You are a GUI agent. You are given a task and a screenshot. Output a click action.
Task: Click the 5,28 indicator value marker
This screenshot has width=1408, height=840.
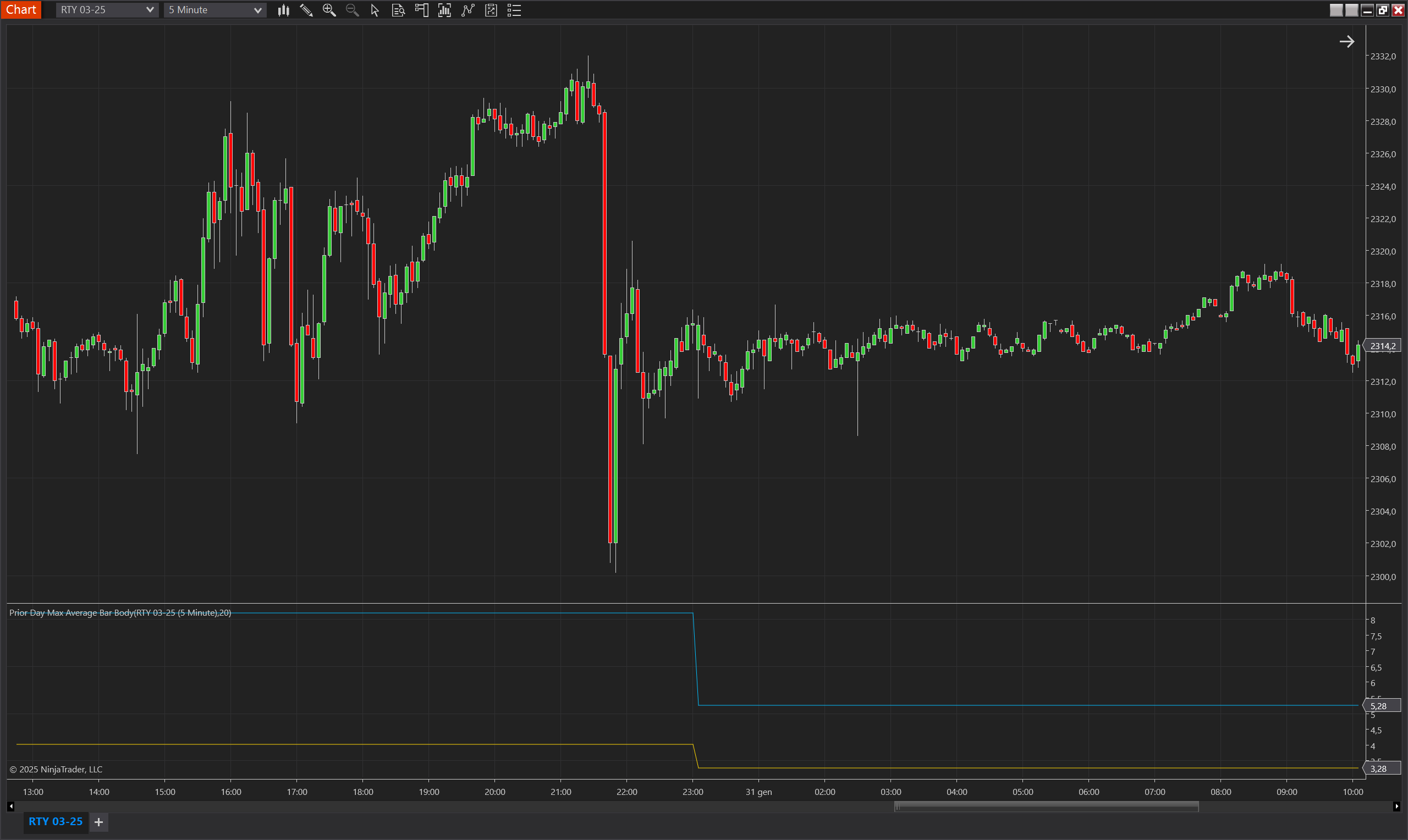pos(1382,706)
